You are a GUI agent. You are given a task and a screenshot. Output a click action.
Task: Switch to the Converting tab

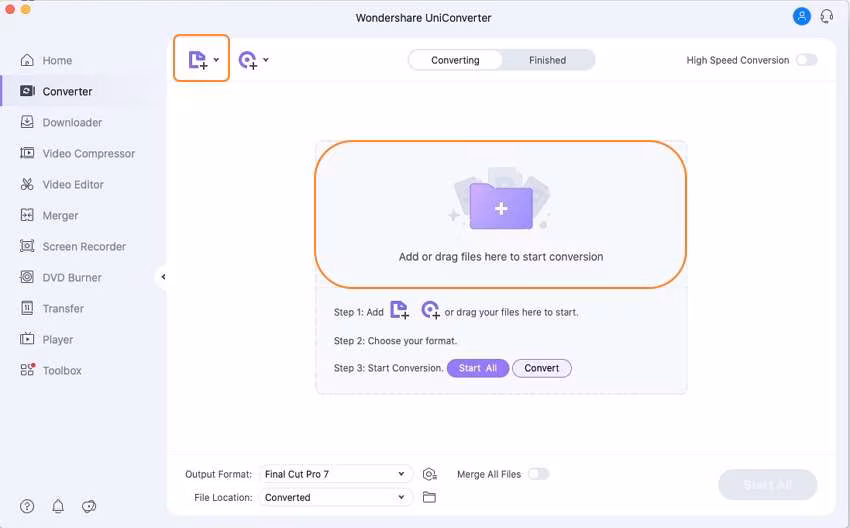(455, 60)
